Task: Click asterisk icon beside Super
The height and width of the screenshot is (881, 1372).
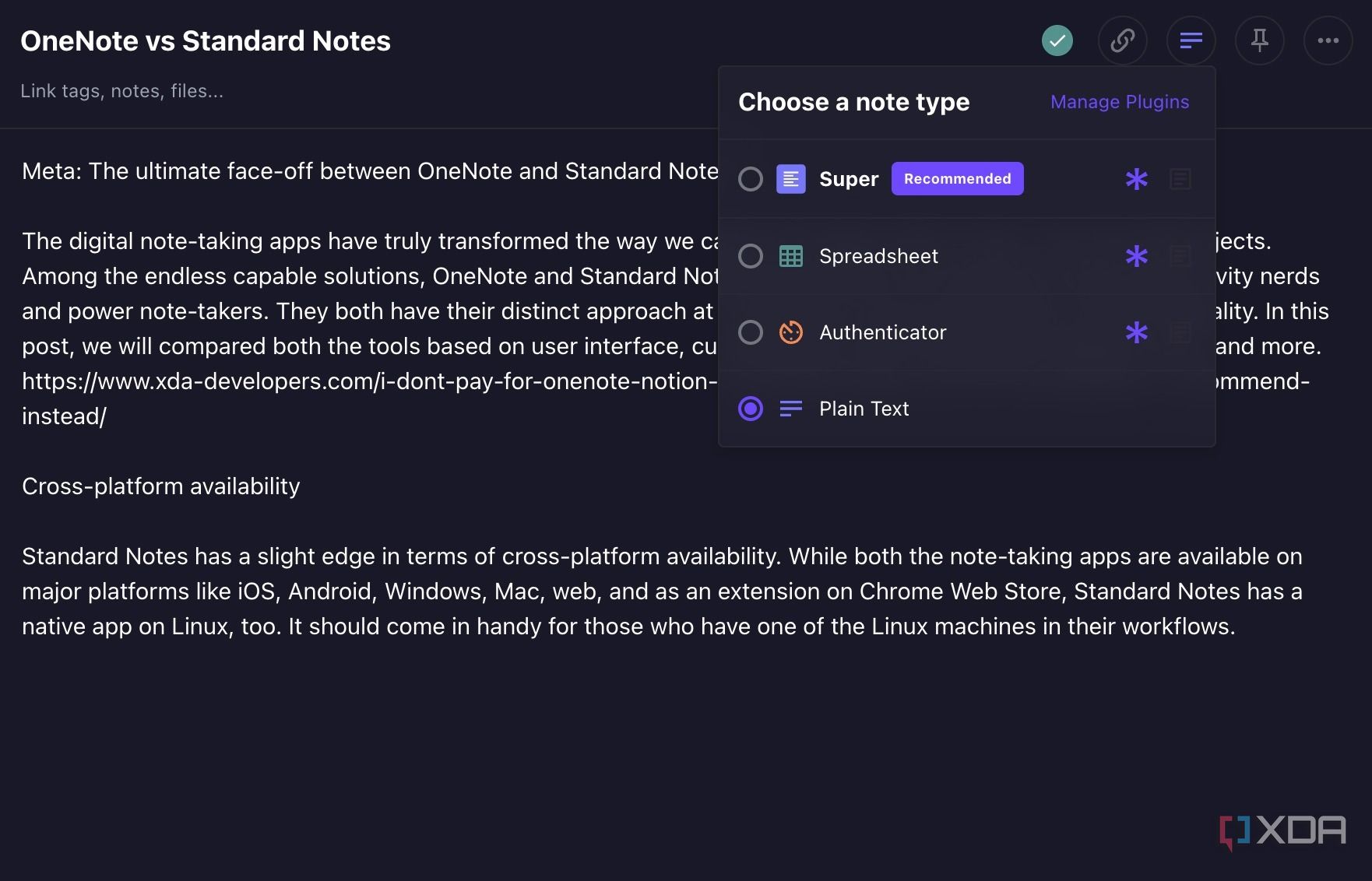Action: tap(1136, 179)
